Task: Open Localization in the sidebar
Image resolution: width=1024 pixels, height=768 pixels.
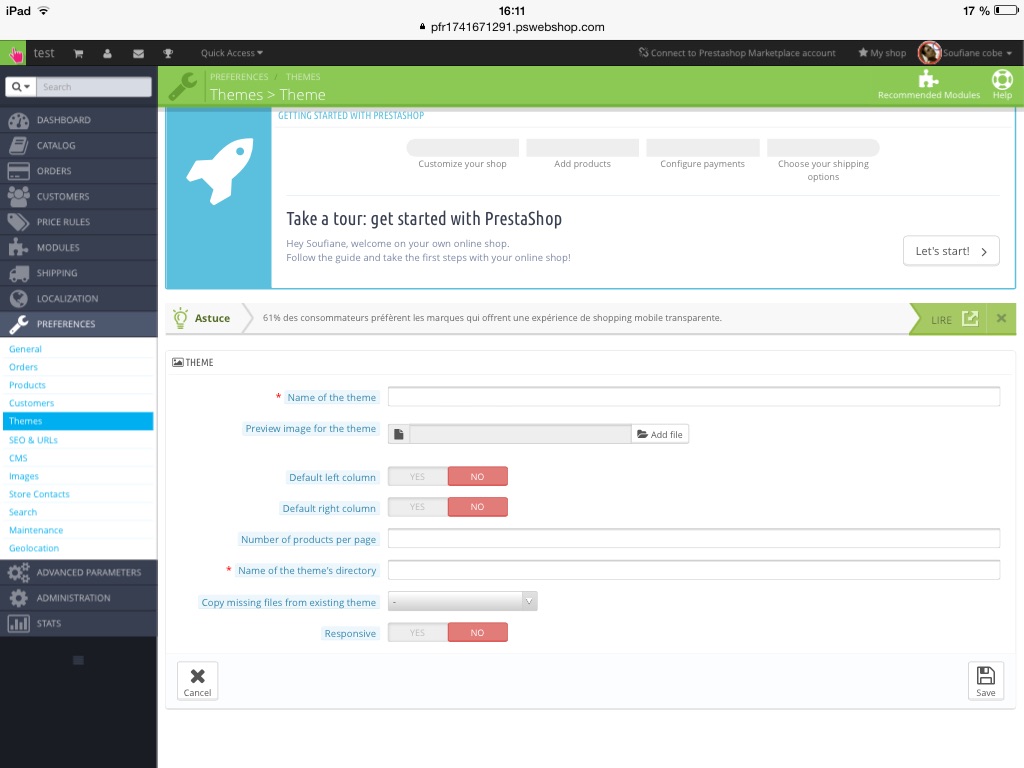Action: 79,298
